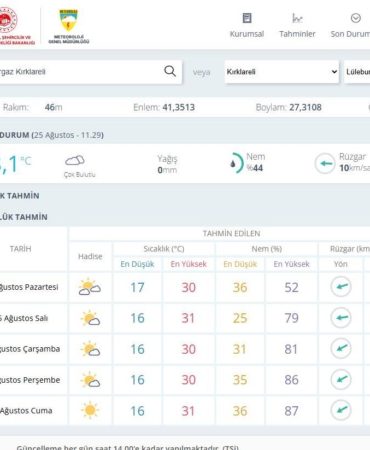The image size is (370, 450).
Task: Click Pazartesi wind direction arrow
Action: pyautogui.click(x=341, y=287)
